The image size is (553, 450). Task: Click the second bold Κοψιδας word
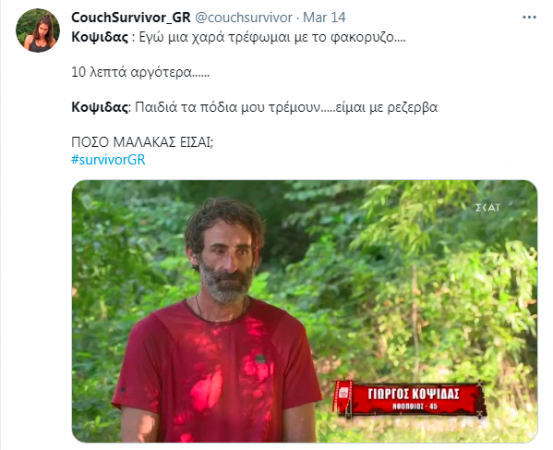[x=100, y=107]
